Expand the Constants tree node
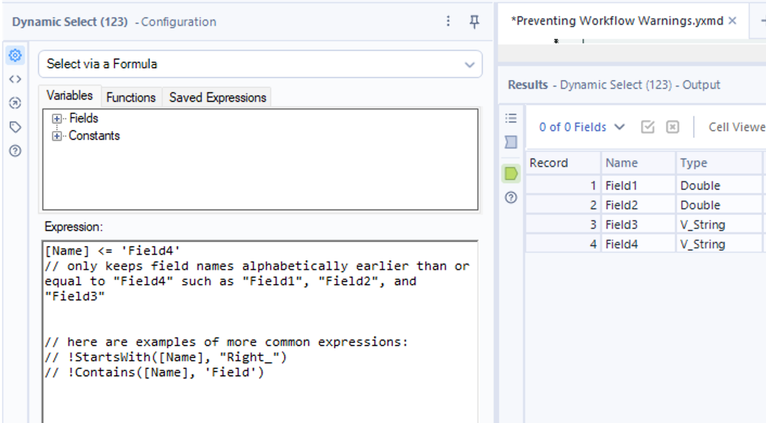Screen dimensions: 766x423 click(57, 136)
